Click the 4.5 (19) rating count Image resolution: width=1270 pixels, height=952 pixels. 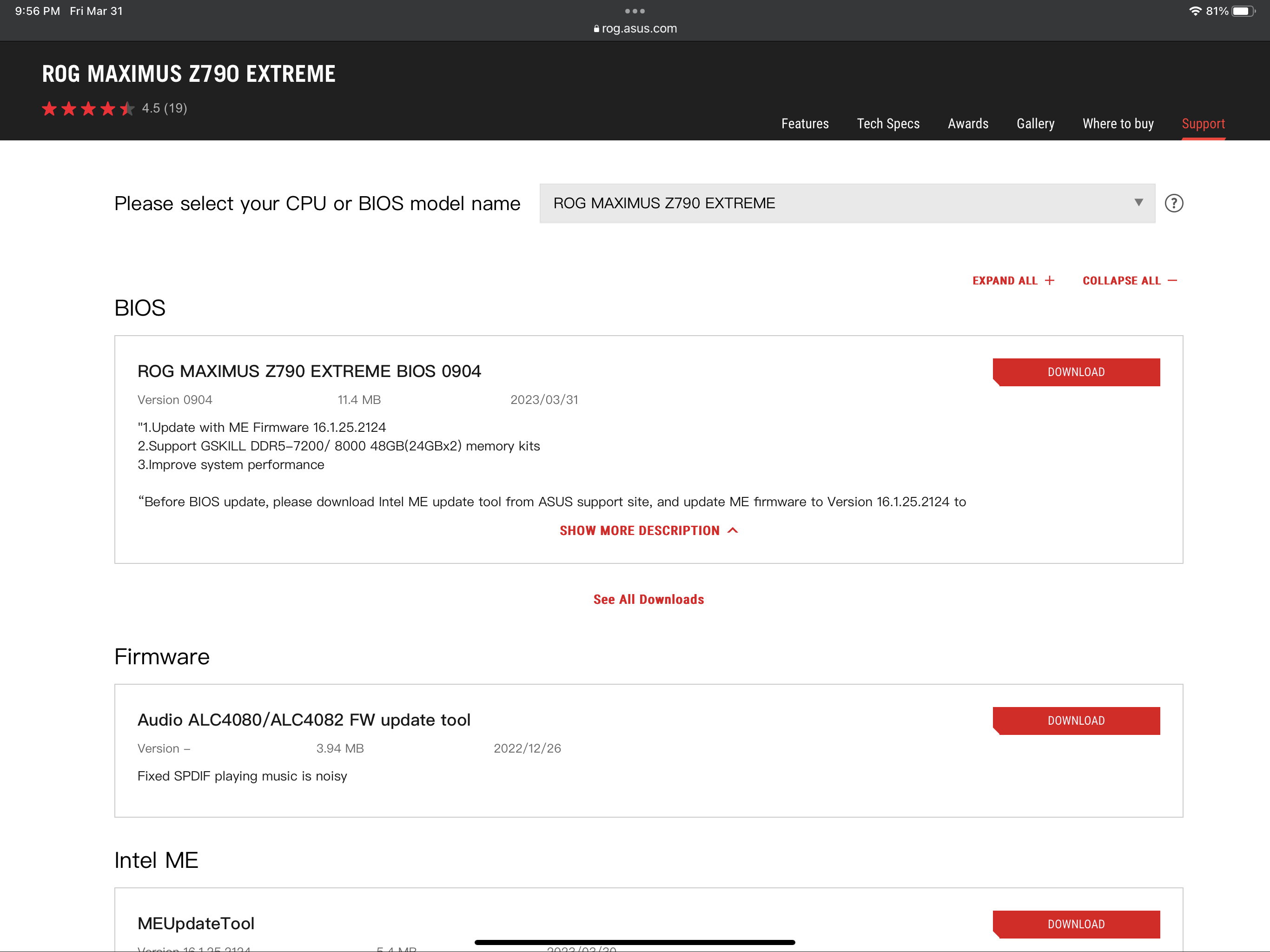click(x=165, y=108)
